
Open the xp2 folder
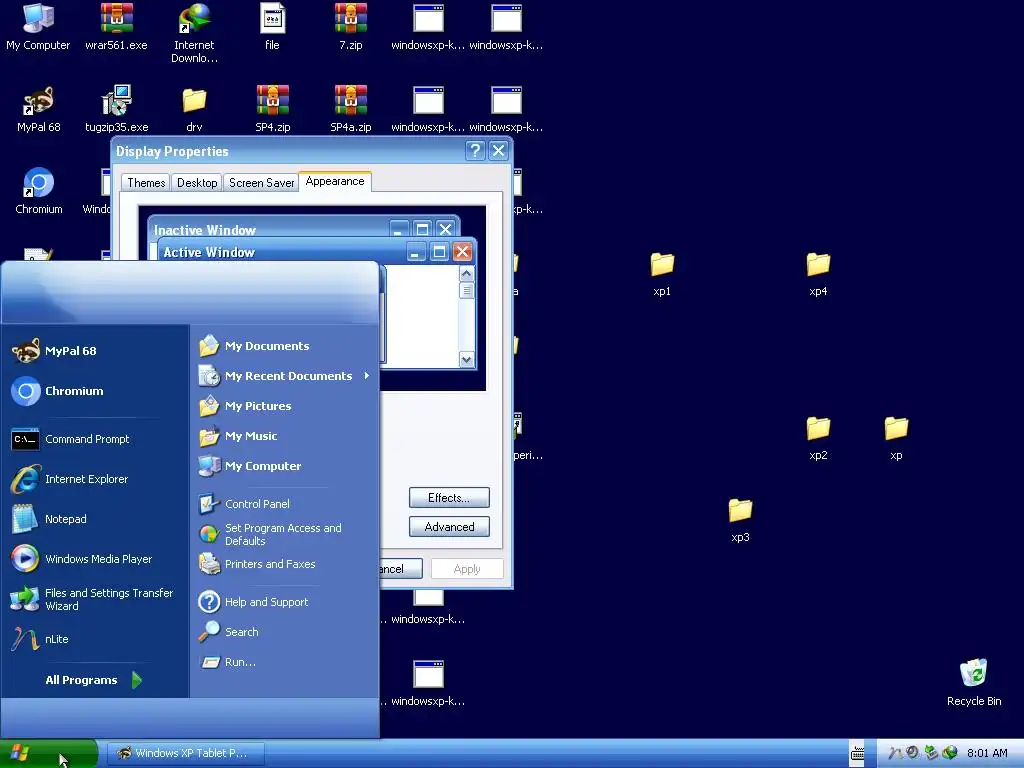click(818, 438)
